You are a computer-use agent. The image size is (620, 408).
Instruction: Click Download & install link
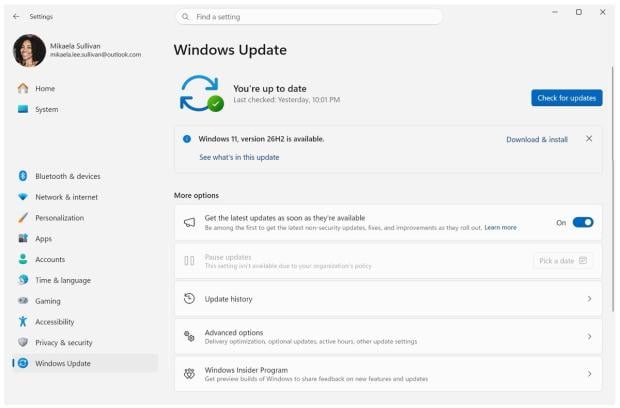click(537, 140)
